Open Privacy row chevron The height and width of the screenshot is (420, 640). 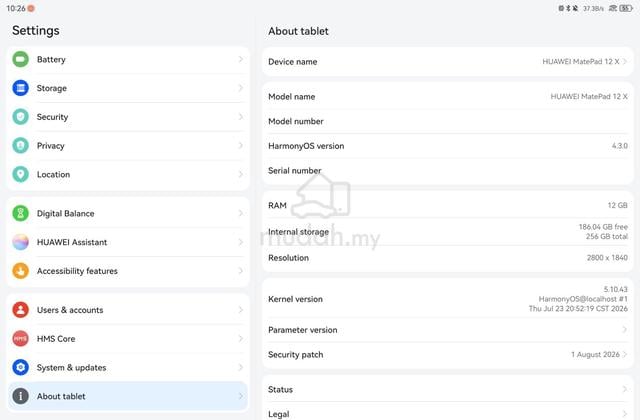coord(241,145)
